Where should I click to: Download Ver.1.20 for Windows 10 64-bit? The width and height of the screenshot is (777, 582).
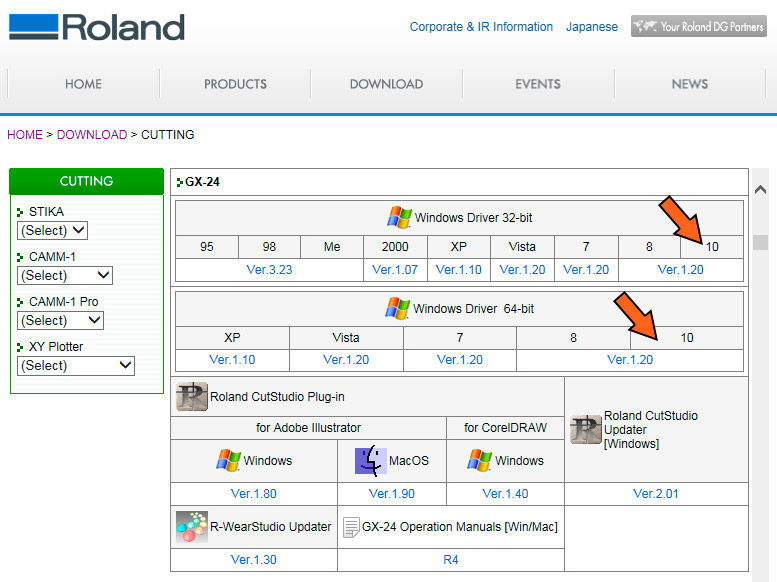click(630, 360)
